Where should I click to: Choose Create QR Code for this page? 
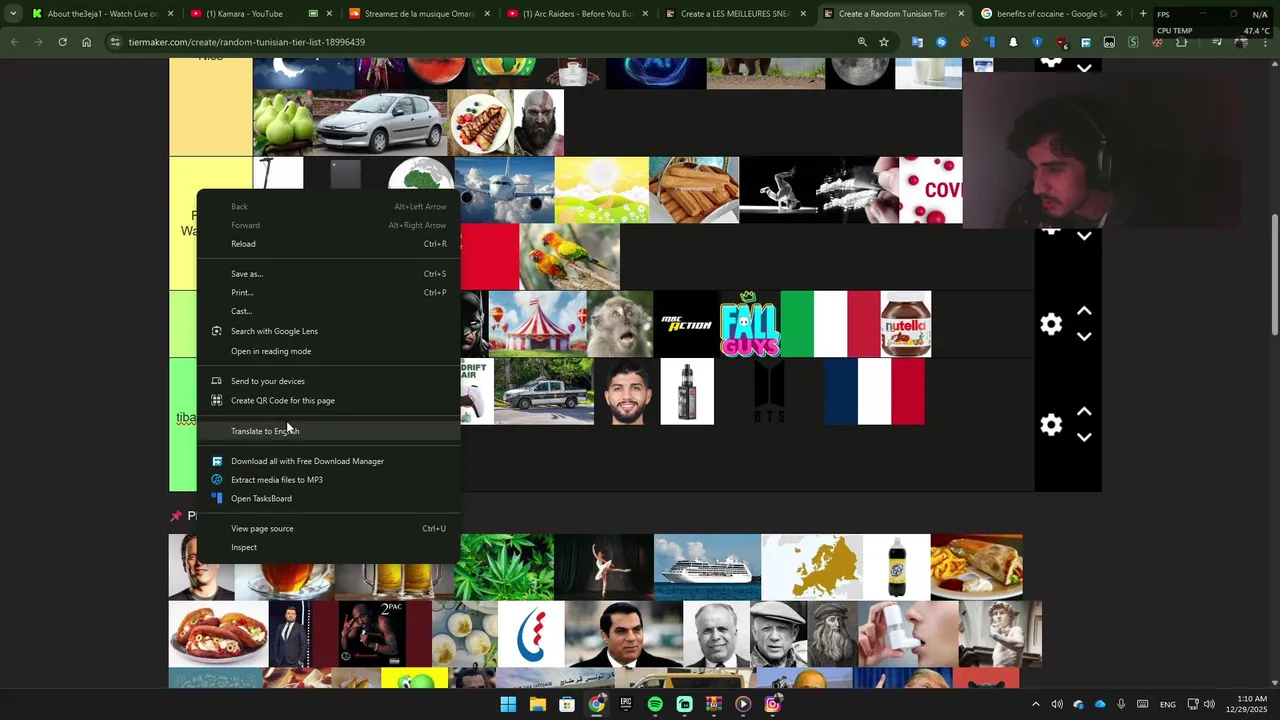(328, 401)
